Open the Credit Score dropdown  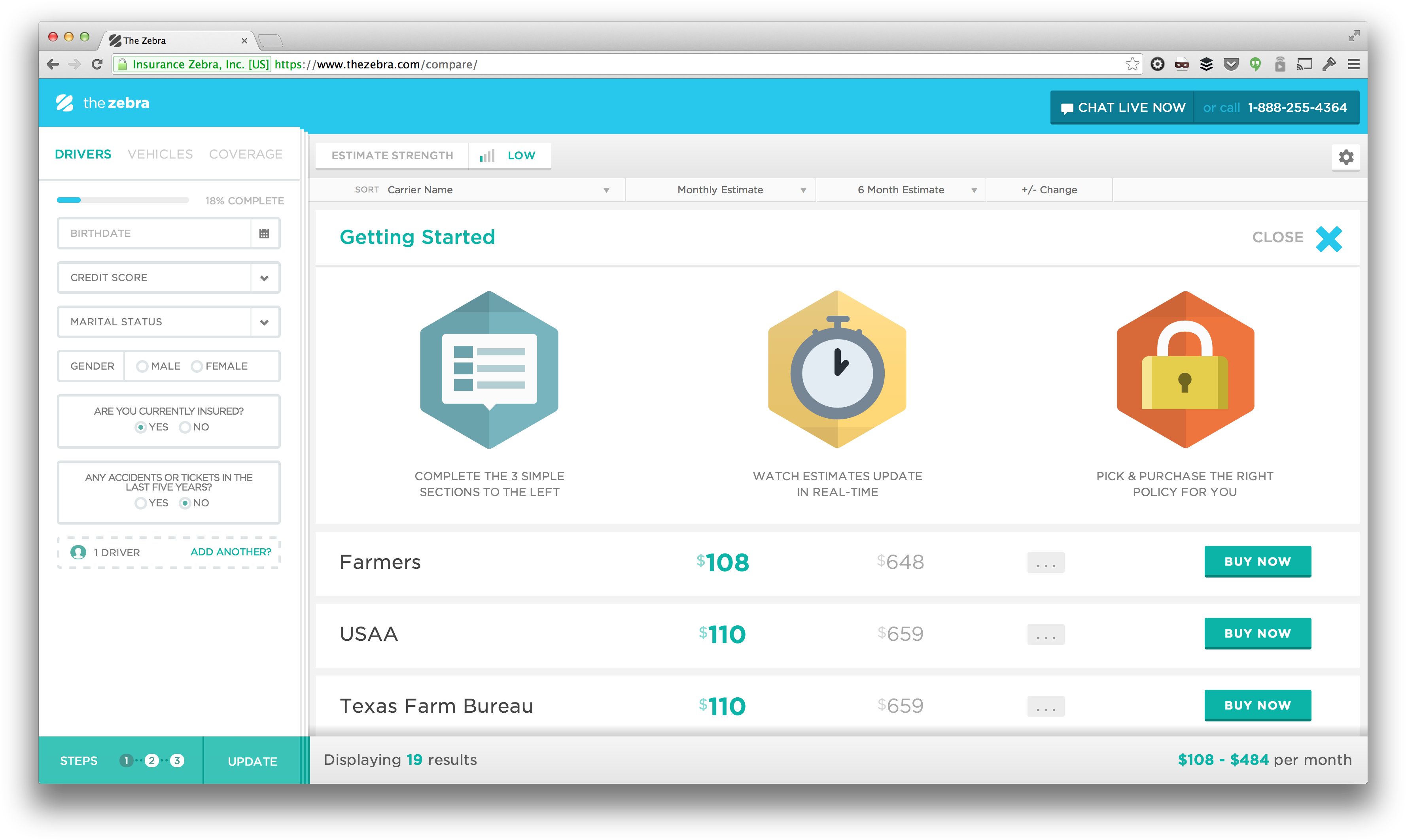[169, 277]
